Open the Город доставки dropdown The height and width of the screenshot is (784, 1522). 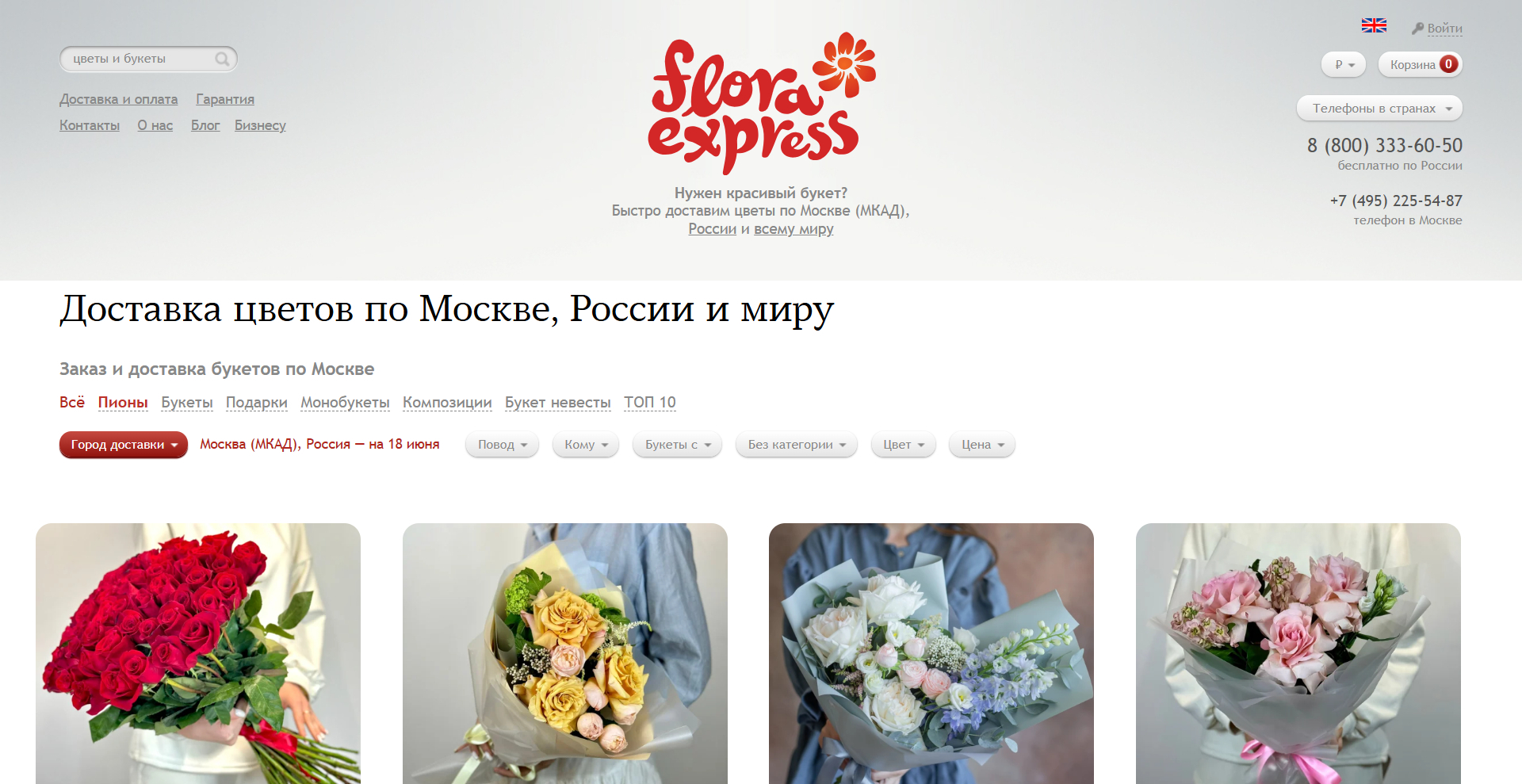(124, 444)
